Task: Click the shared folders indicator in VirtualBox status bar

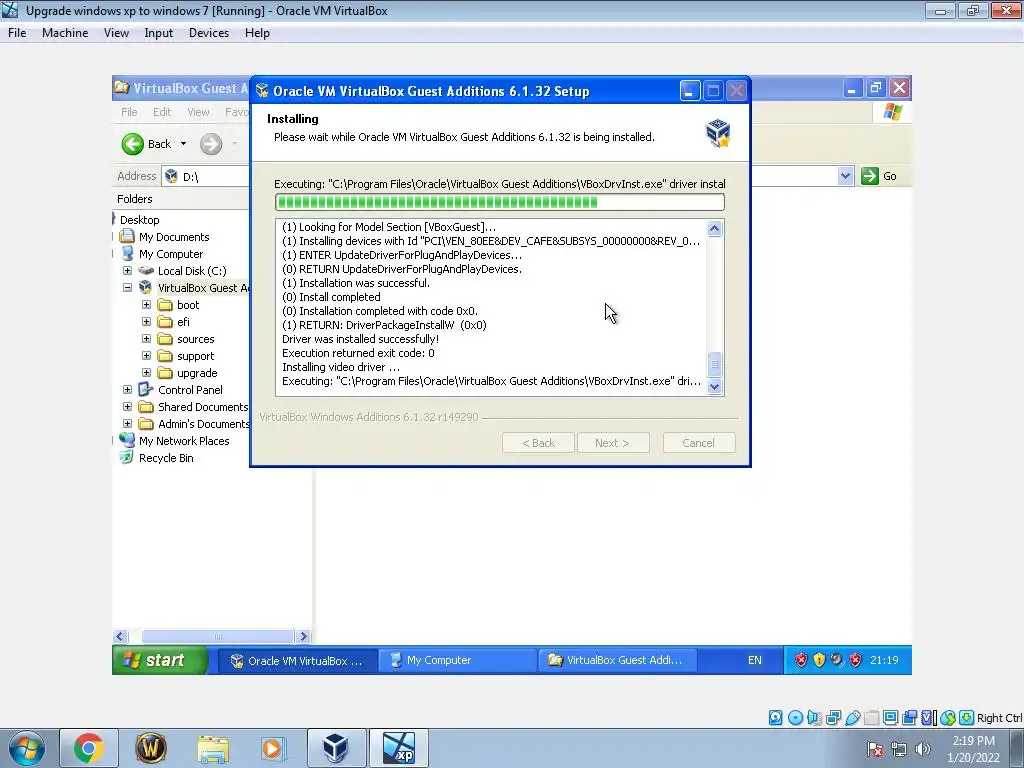Action: (x=871, y=718)
